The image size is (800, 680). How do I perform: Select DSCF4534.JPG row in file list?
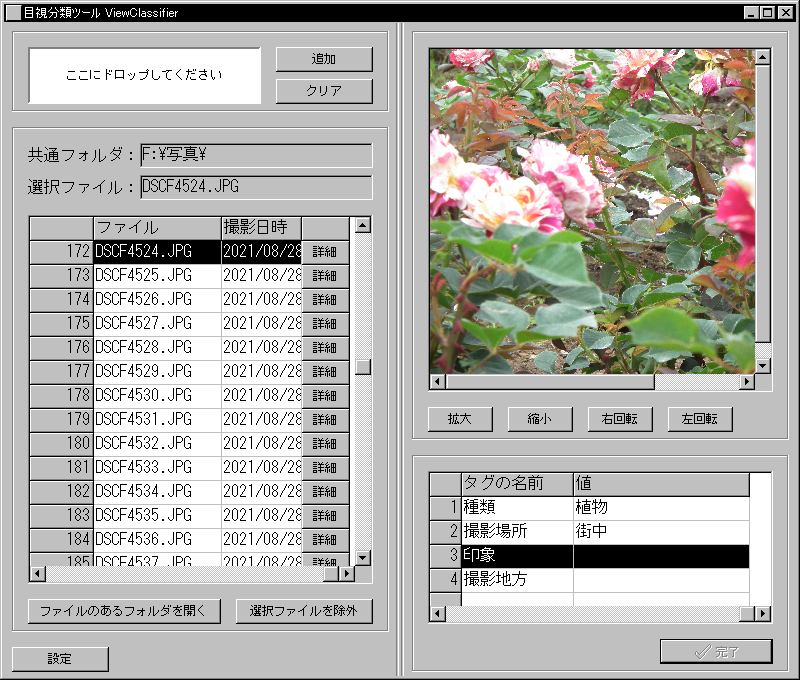(156, 492)
